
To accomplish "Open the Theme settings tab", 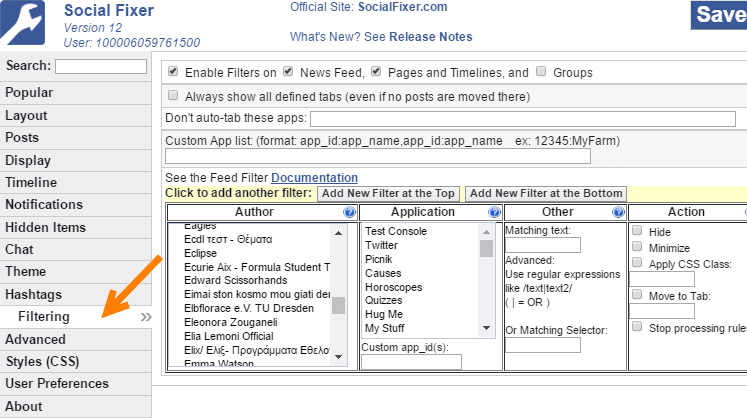I will tap(75, 272).
